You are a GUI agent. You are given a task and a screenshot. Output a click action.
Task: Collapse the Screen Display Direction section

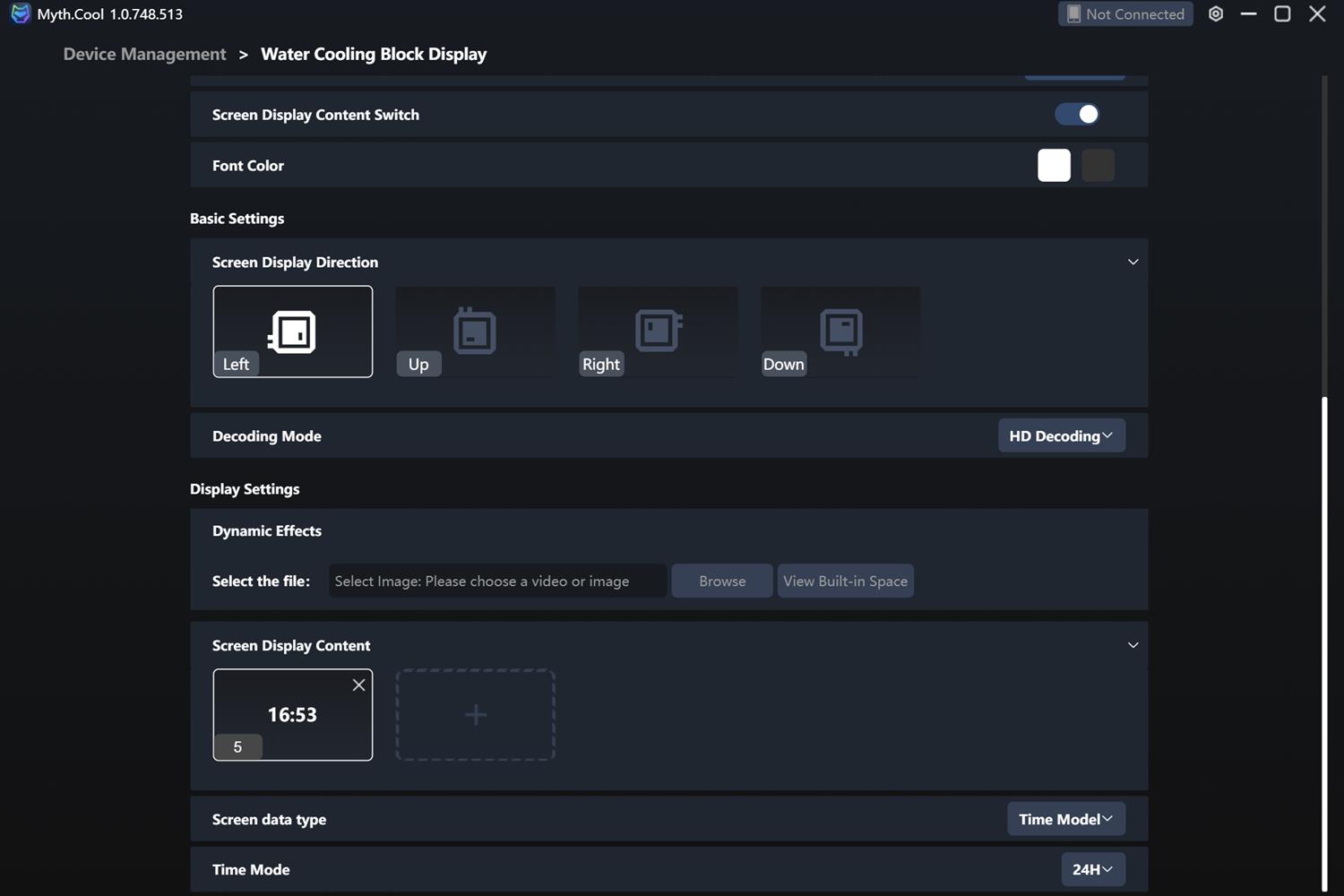(1133, 263)
